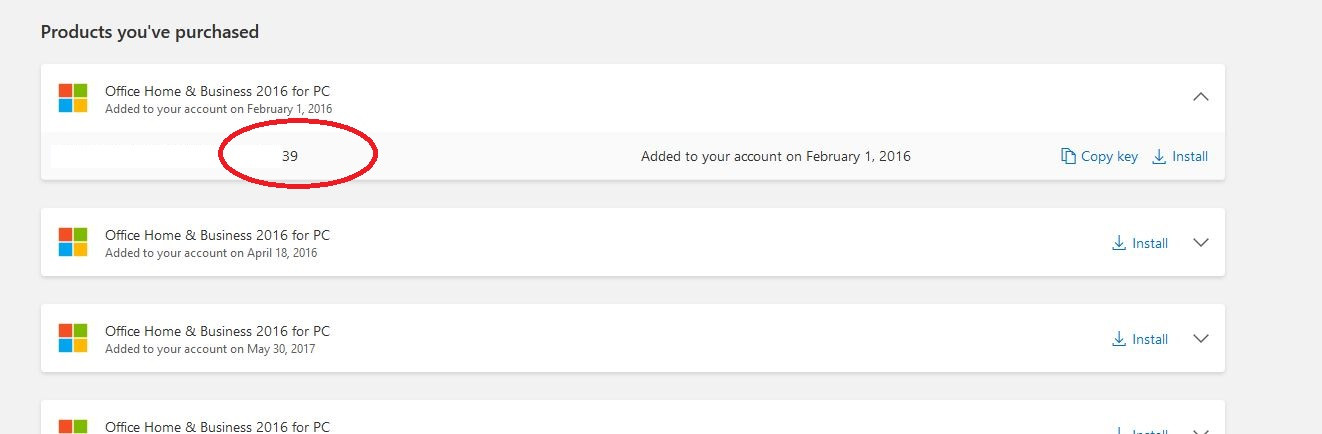
Task: Click the download arrow icon in the April 18, 2016 row
Action: coord(1119,243)
